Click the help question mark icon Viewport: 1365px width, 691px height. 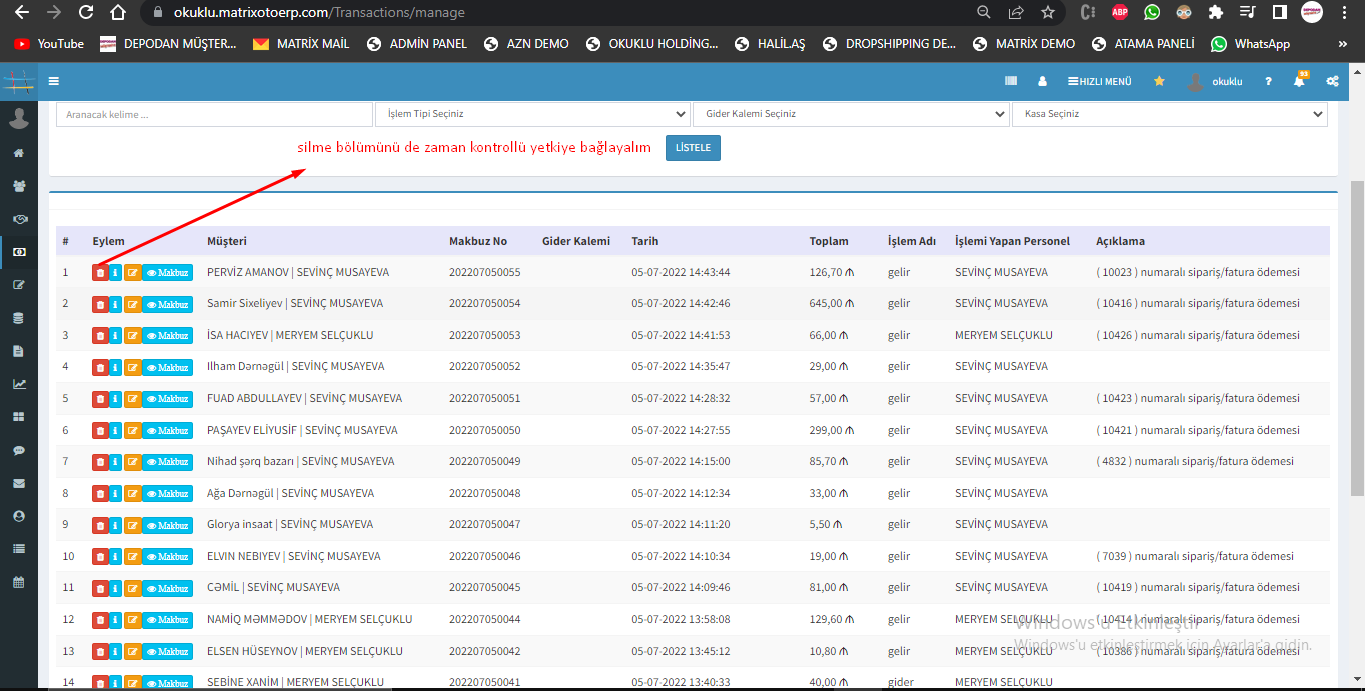tap(1268, 81)
